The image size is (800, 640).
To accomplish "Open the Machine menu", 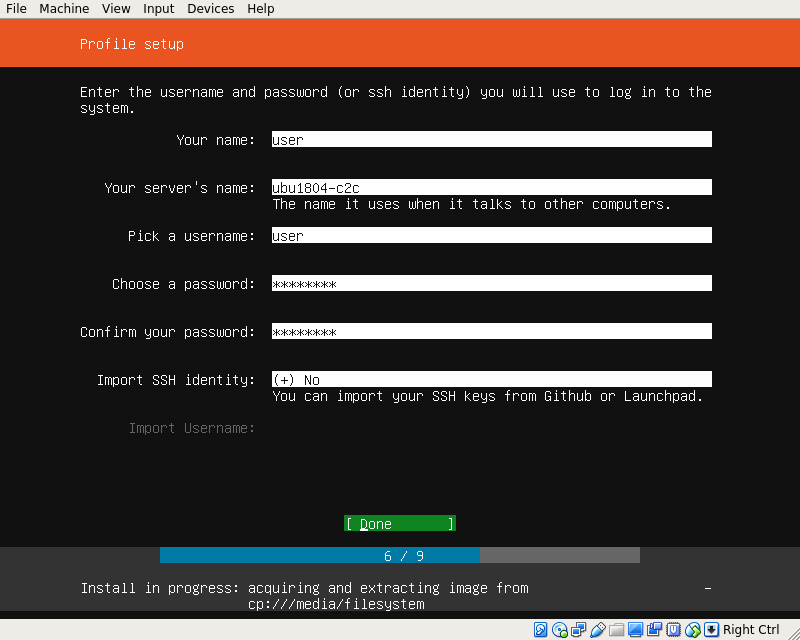I will coord(64,9).
